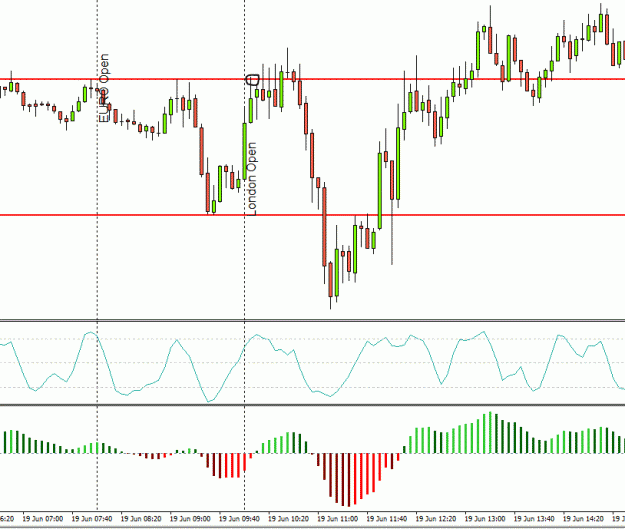The image size is (625, 529).
Task: Click the '19 Jun 07:00' time label
Action: point(43,519)
